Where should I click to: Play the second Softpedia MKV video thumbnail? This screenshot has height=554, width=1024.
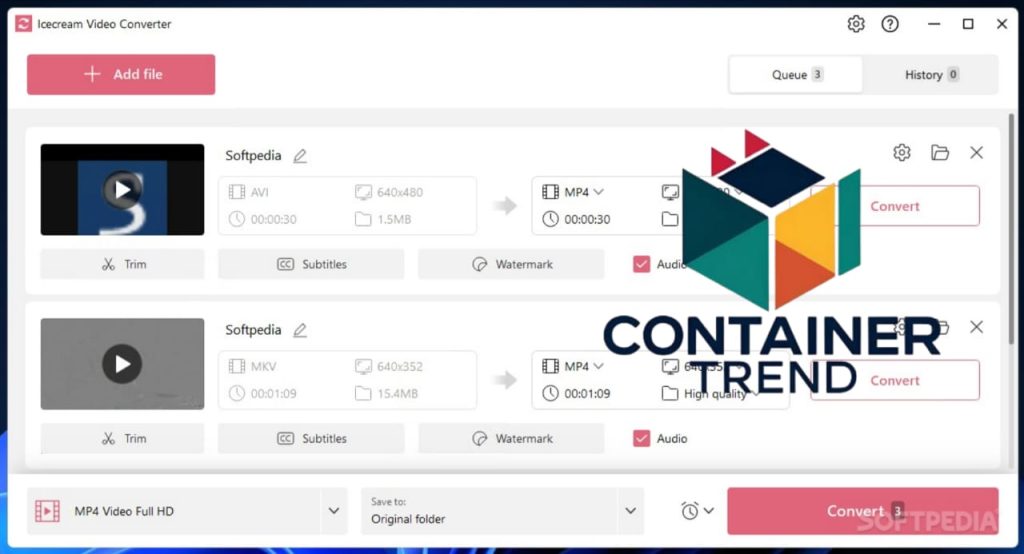click(x=122, y=364)
